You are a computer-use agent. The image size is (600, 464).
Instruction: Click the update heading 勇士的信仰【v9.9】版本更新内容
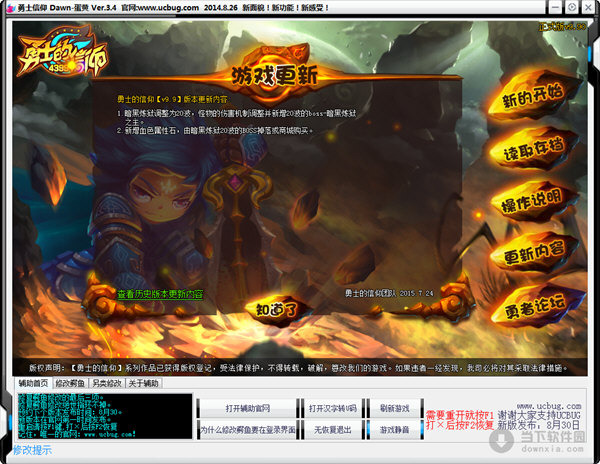[172, 99]
